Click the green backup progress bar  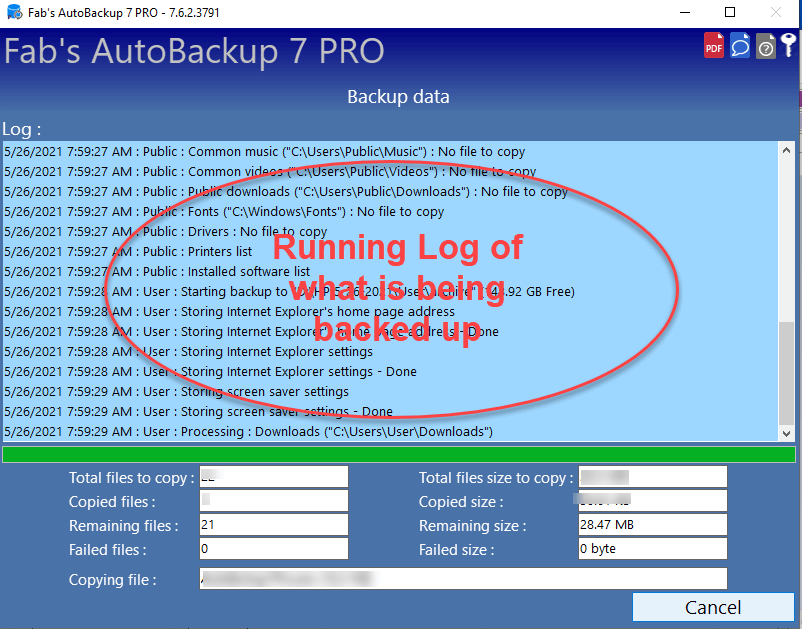coord(399,454)
